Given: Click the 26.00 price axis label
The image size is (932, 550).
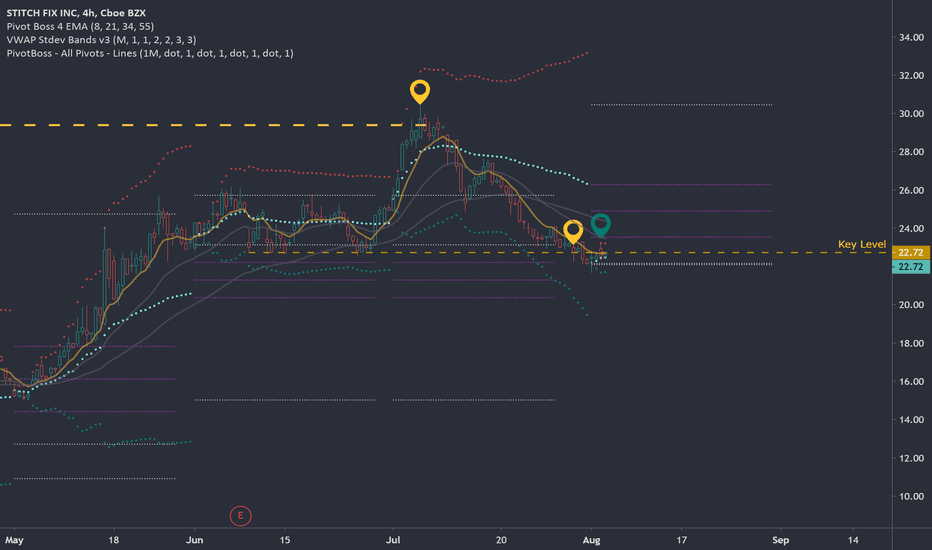Looking at the screenshot, I should pos(911,190).
